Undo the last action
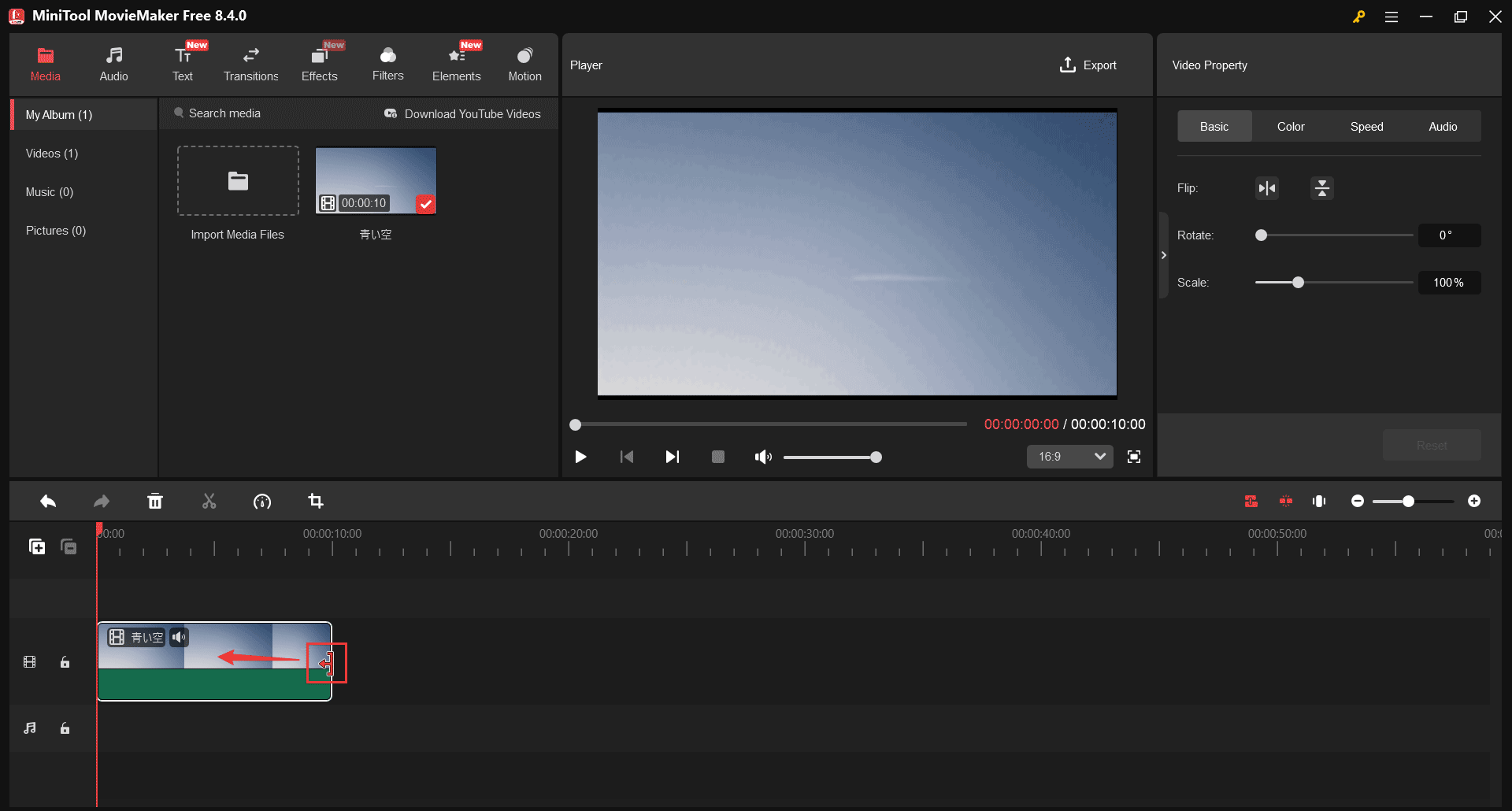The width and height of the screenshot is (1512, 811). (x=47, y=501)
